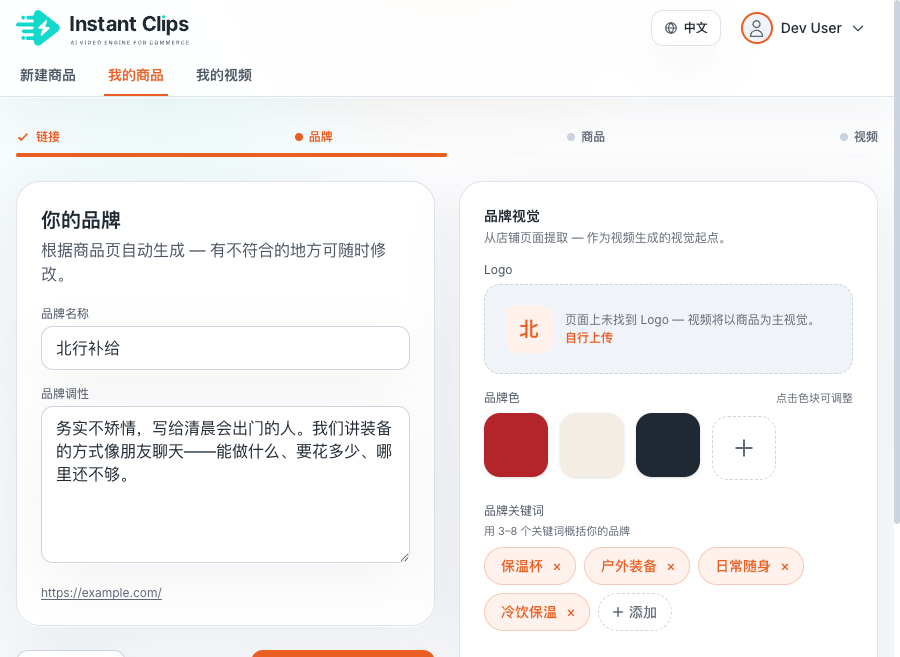The width and height of the screenshot is (900, 657).
Task: Add a new brand color with plus
Action: pos(744,448)
